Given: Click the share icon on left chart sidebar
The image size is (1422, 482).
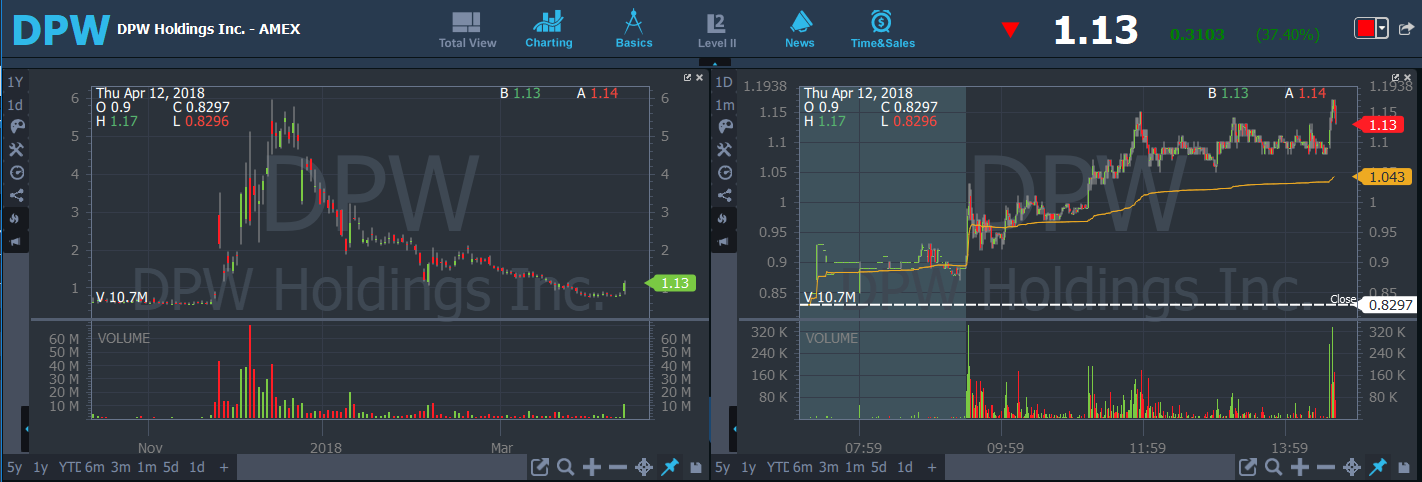Looking at the screenshot, I should coord(16,195).
